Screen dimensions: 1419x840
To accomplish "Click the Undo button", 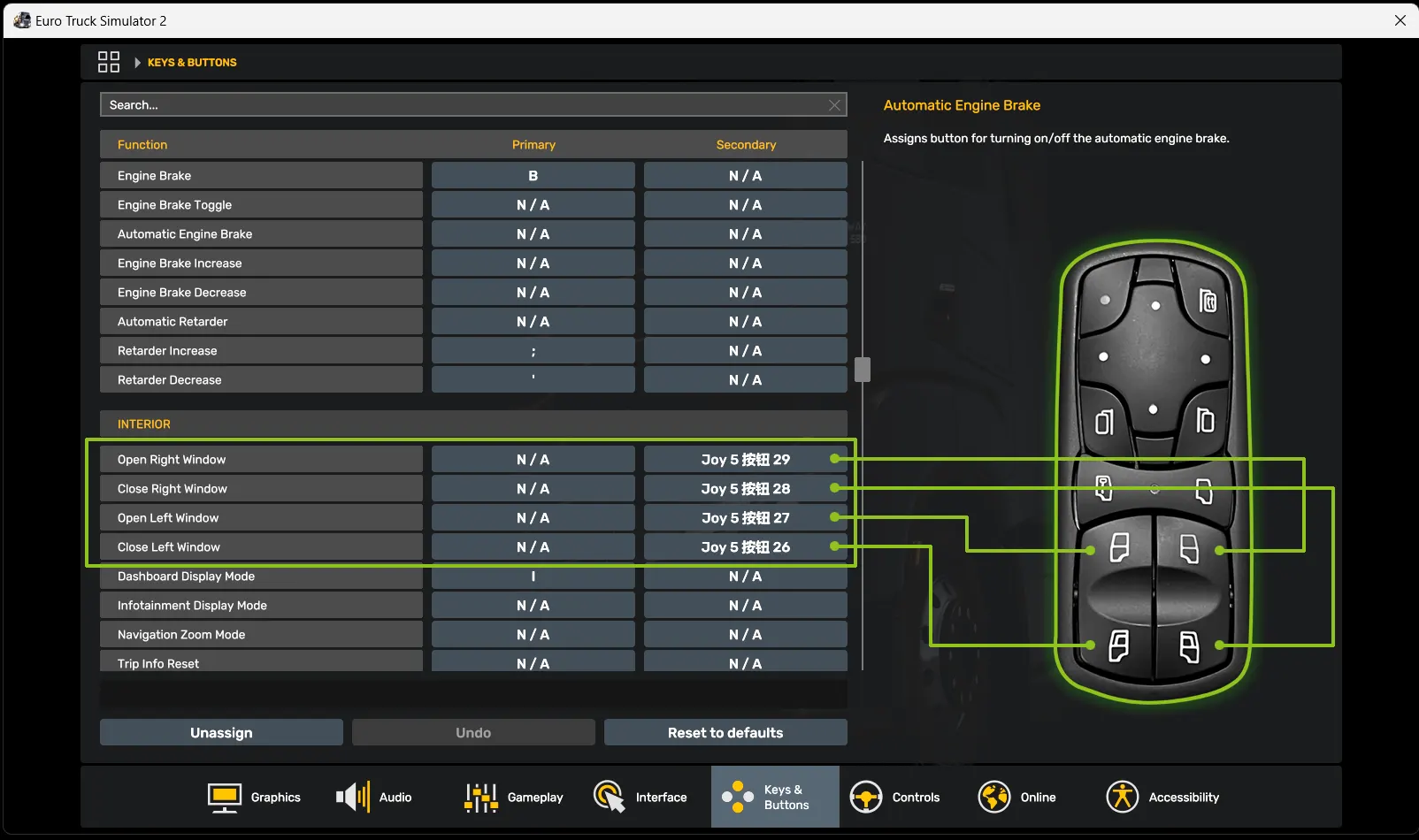I will tap(473, 732).
